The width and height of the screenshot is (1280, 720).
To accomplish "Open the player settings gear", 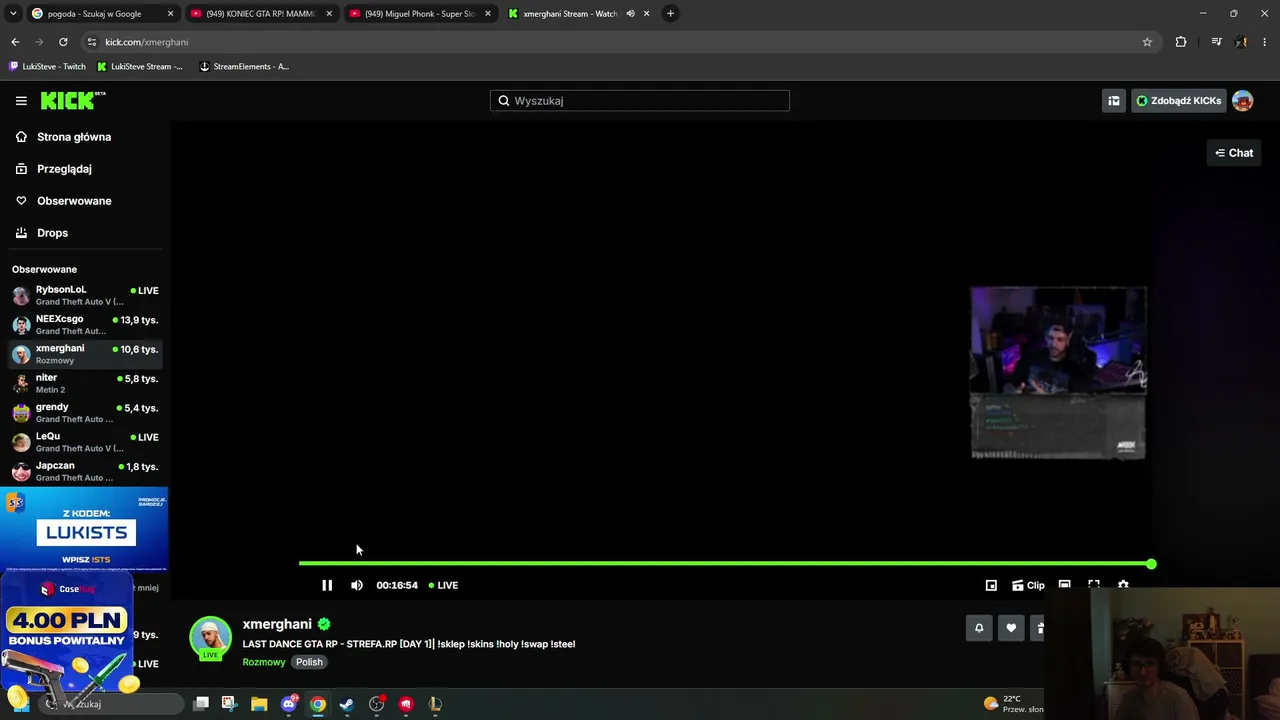I will 1123,585.
